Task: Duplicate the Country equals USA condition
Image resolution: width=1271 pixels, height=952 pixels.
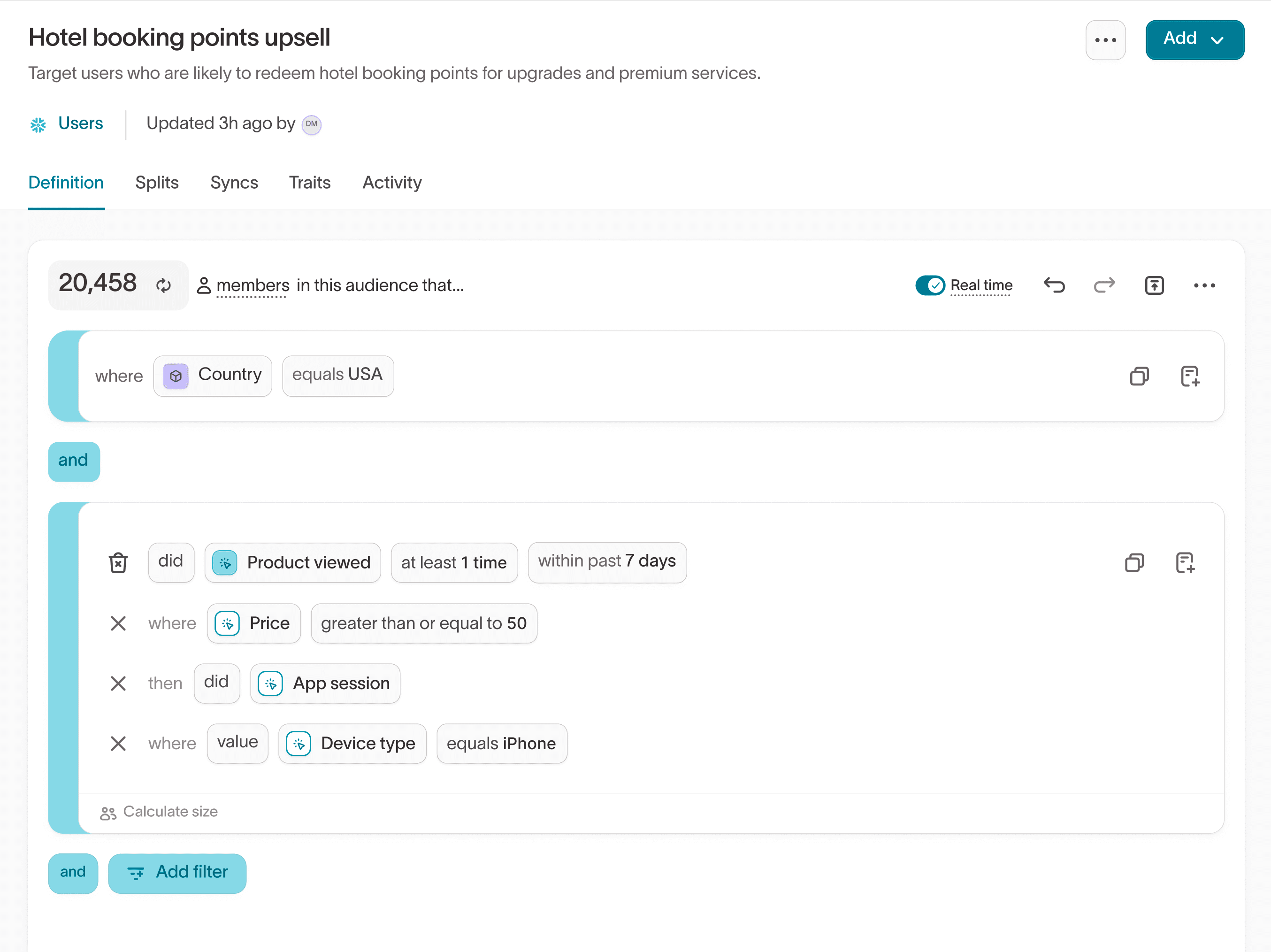Action: 1140,376
